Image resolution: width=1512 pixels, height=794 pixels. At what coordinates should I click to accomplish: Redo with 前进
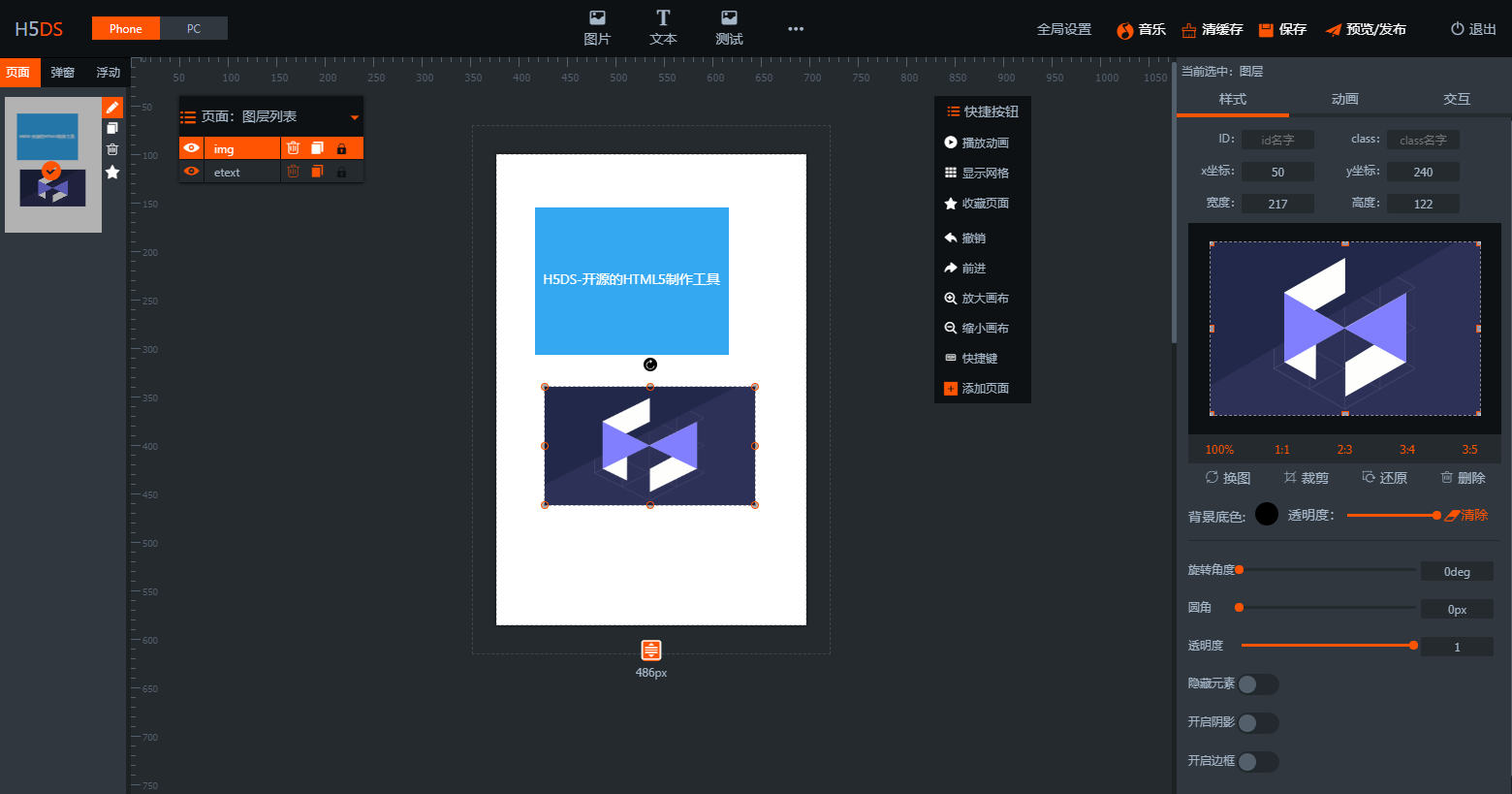coord(965,268)
